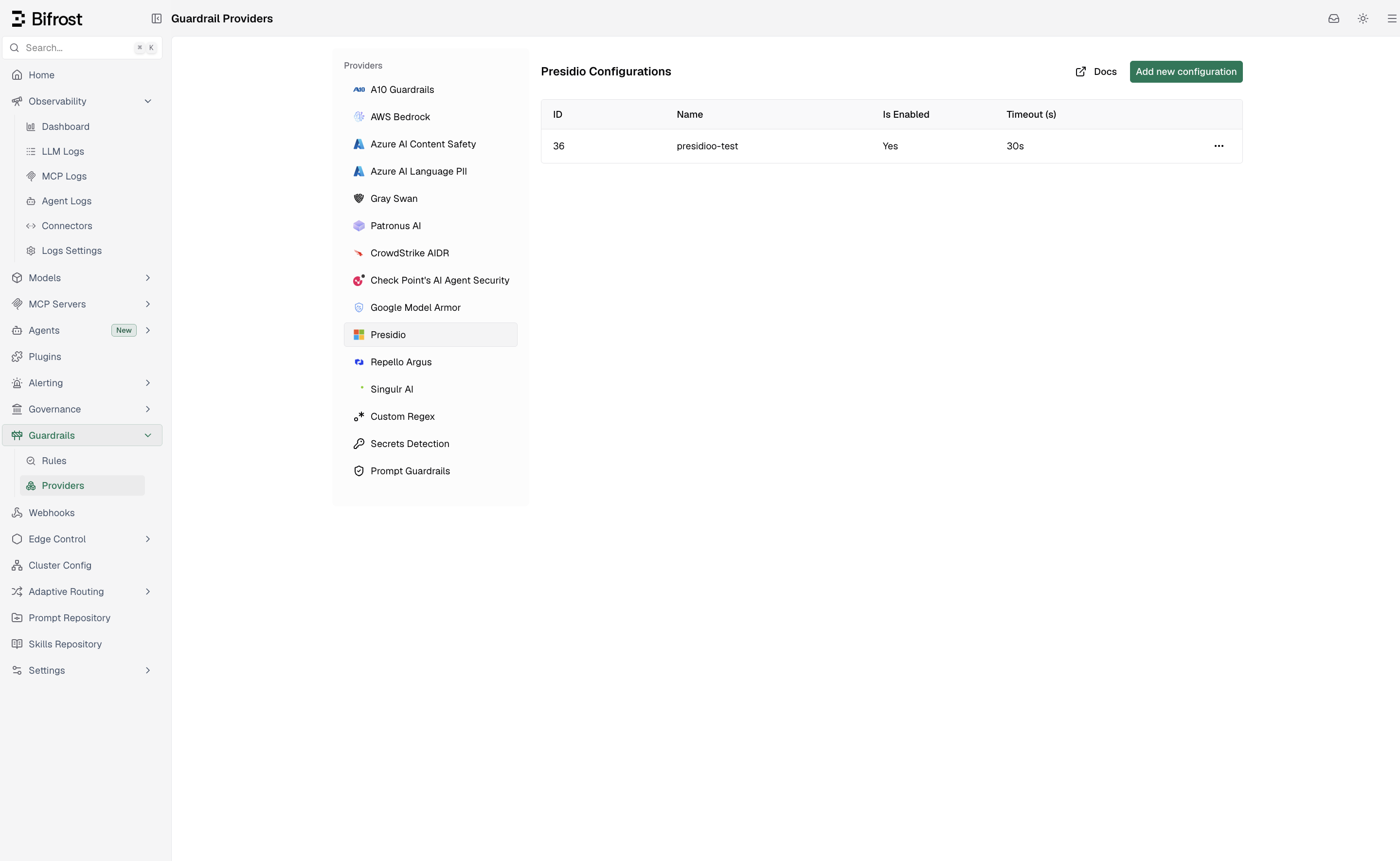Open LLM Logs page
This screenshot has width=1400, height=861.
(x=82, y=151)
